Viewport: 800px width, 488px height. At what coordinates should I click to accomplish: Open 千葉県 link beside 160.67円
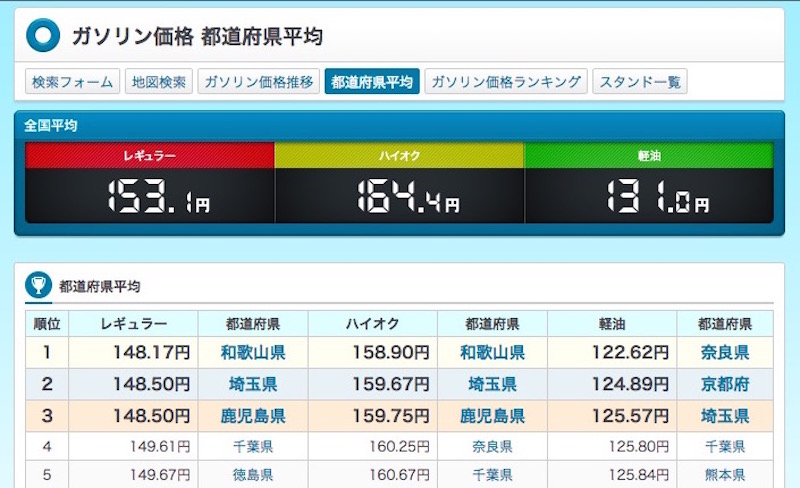point(492,475)
